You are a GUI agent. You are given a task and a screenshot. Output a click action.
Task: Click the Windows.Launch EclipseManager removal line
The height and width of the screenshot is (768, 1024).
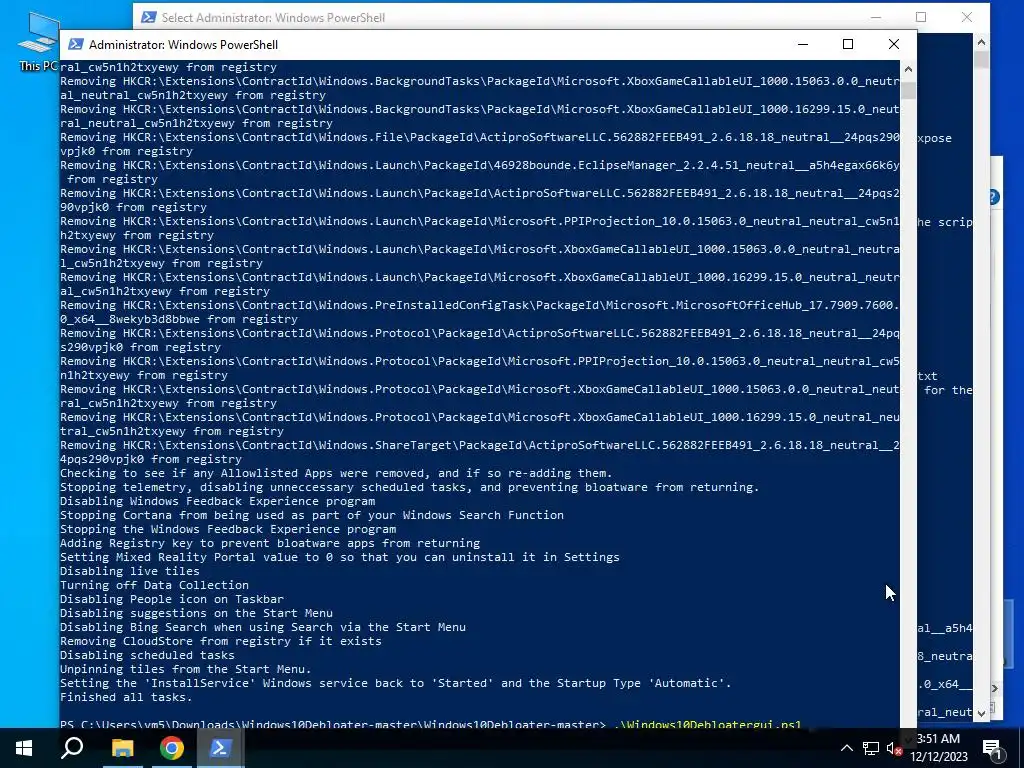click(x=479, y=172)
